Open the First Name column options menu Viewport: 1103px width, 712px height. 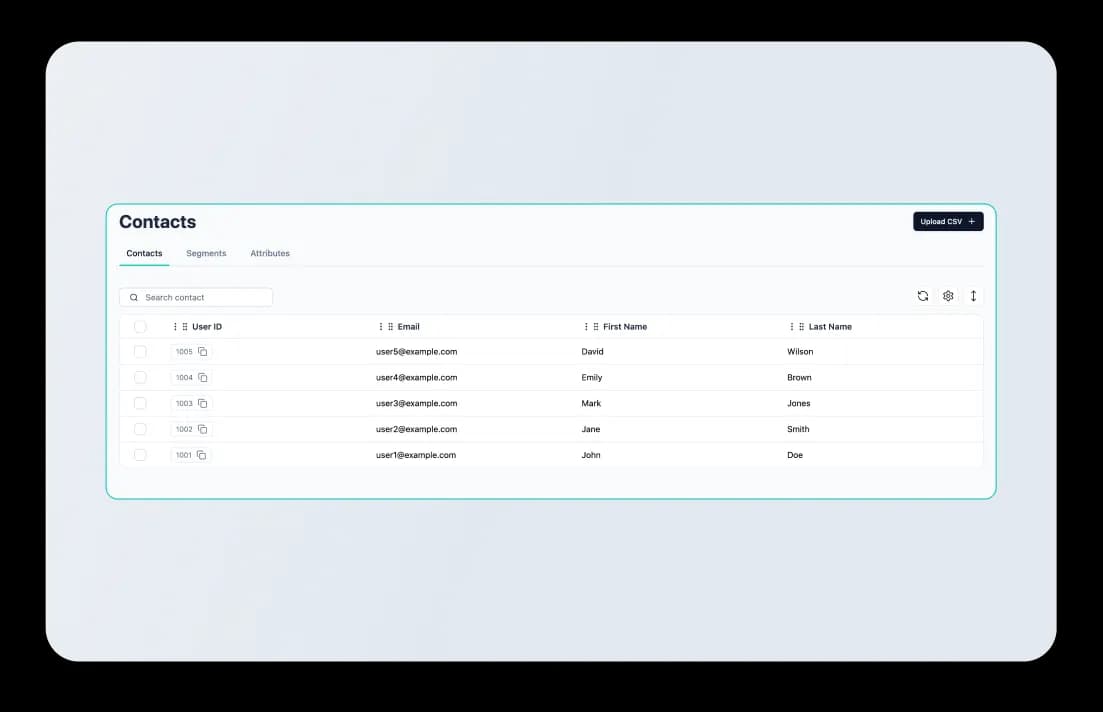pos(586,326)
